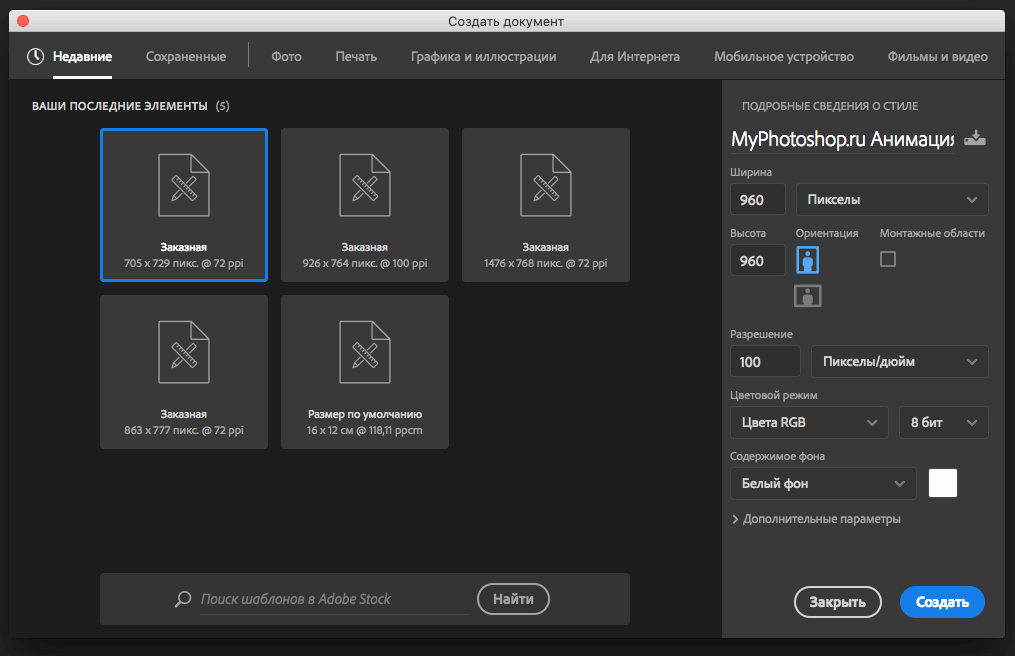
Task: Choose the 926 x 764 preset at 100 ppi
Action: coord(364,205)
